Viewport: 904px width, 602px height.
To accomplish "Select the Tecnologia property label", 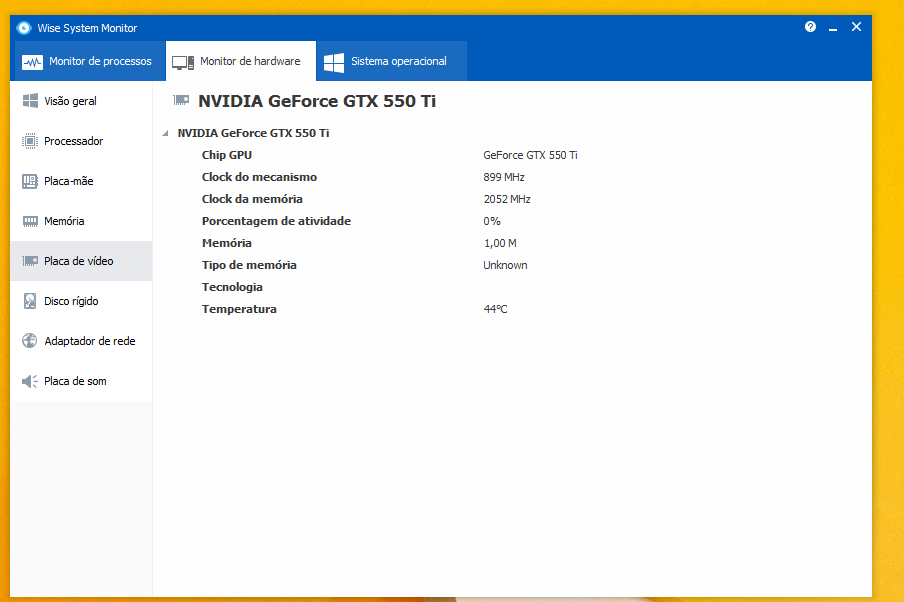I will click(x=232, y=287).
